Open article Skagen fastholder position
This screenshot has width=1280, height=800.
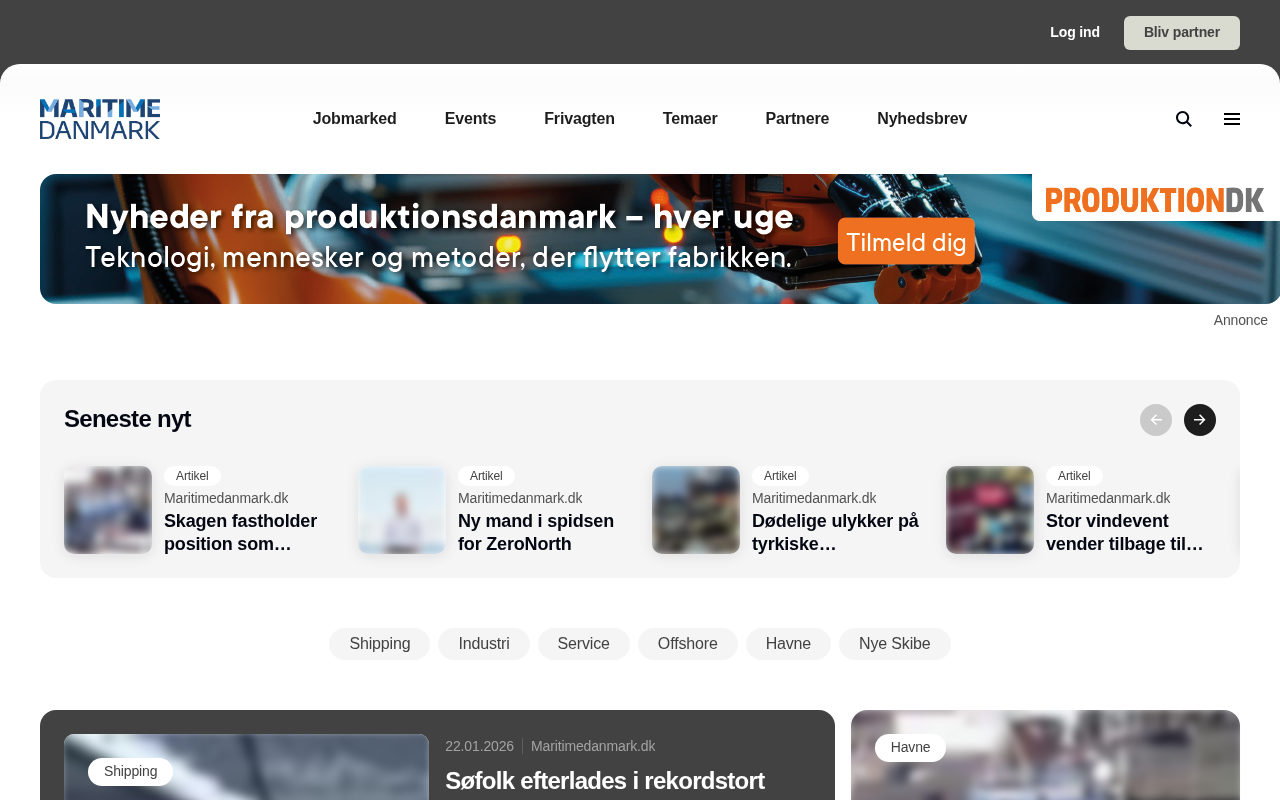[241, 533]
